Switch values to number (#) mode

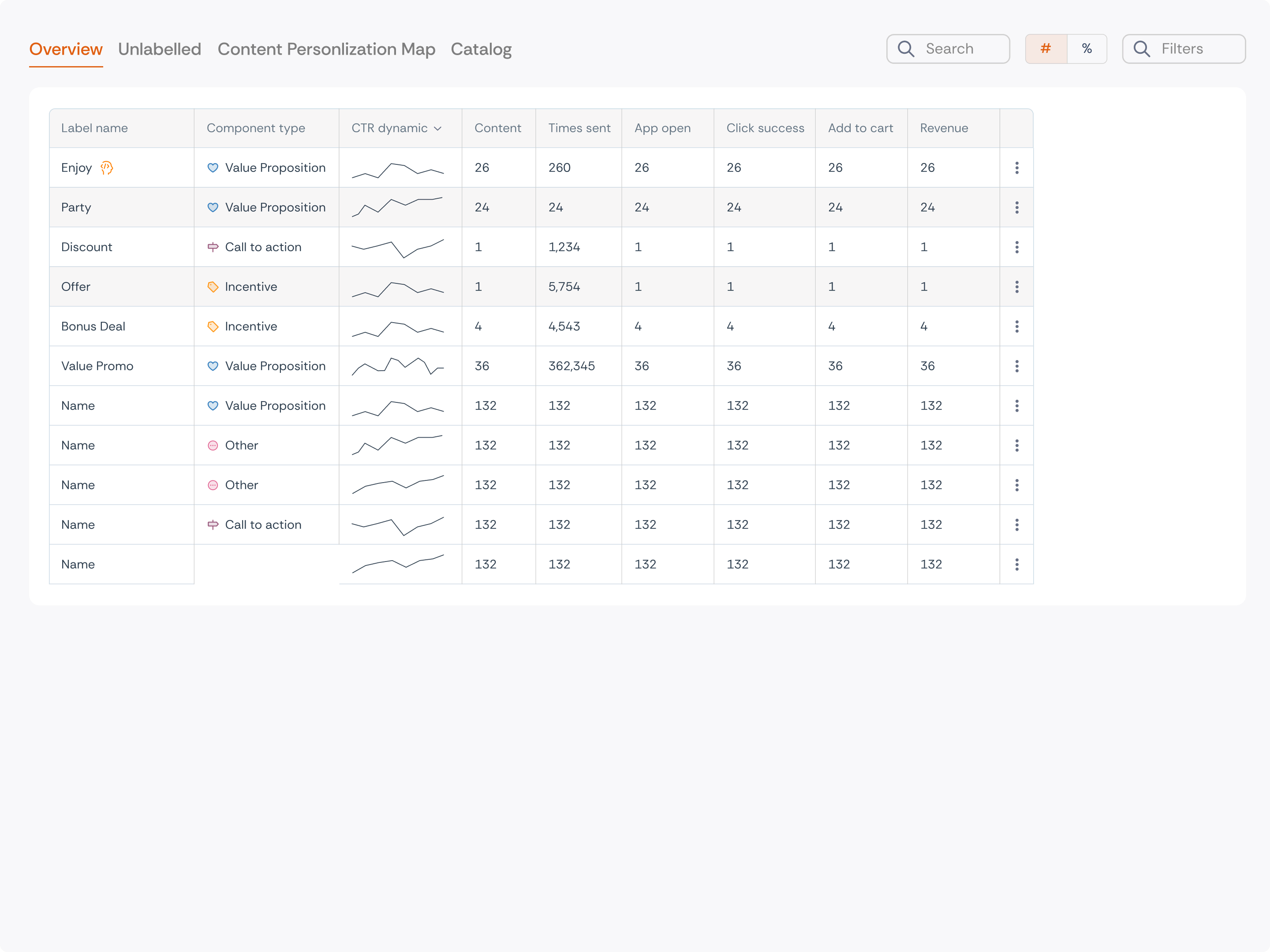(x=1046, y=49)
